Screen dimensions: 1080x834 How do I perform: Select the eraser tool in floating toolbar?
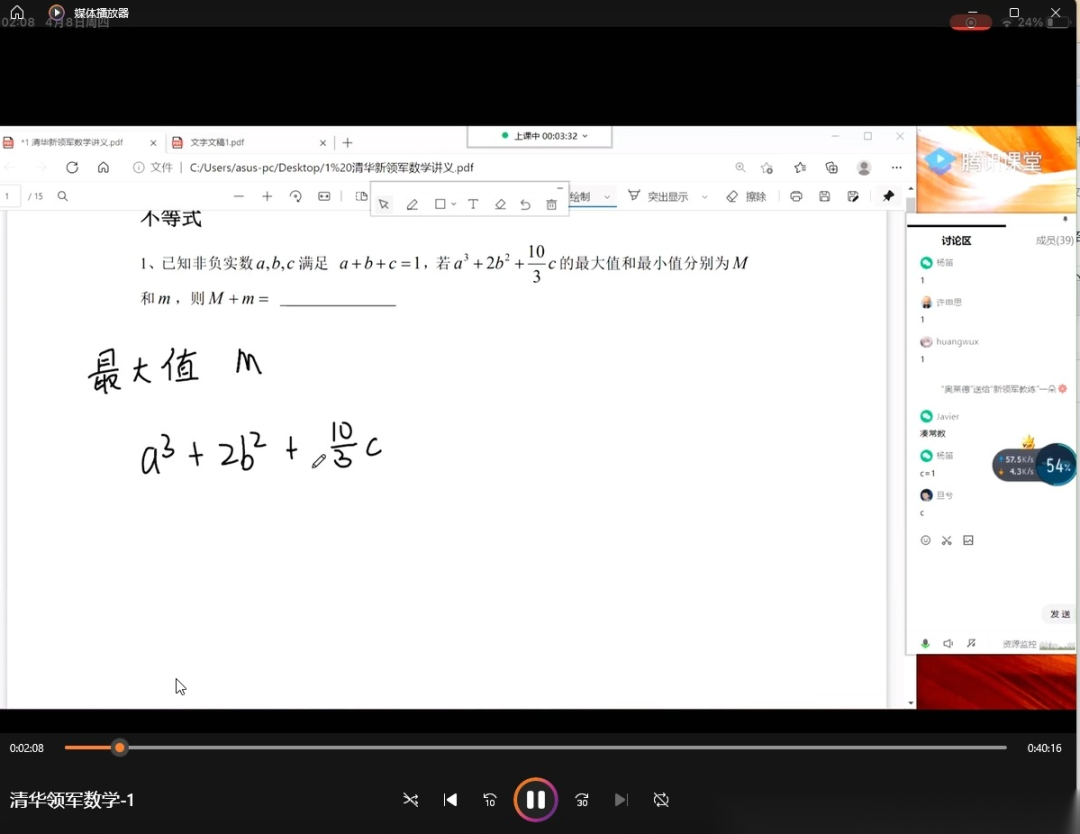(500, 204)
